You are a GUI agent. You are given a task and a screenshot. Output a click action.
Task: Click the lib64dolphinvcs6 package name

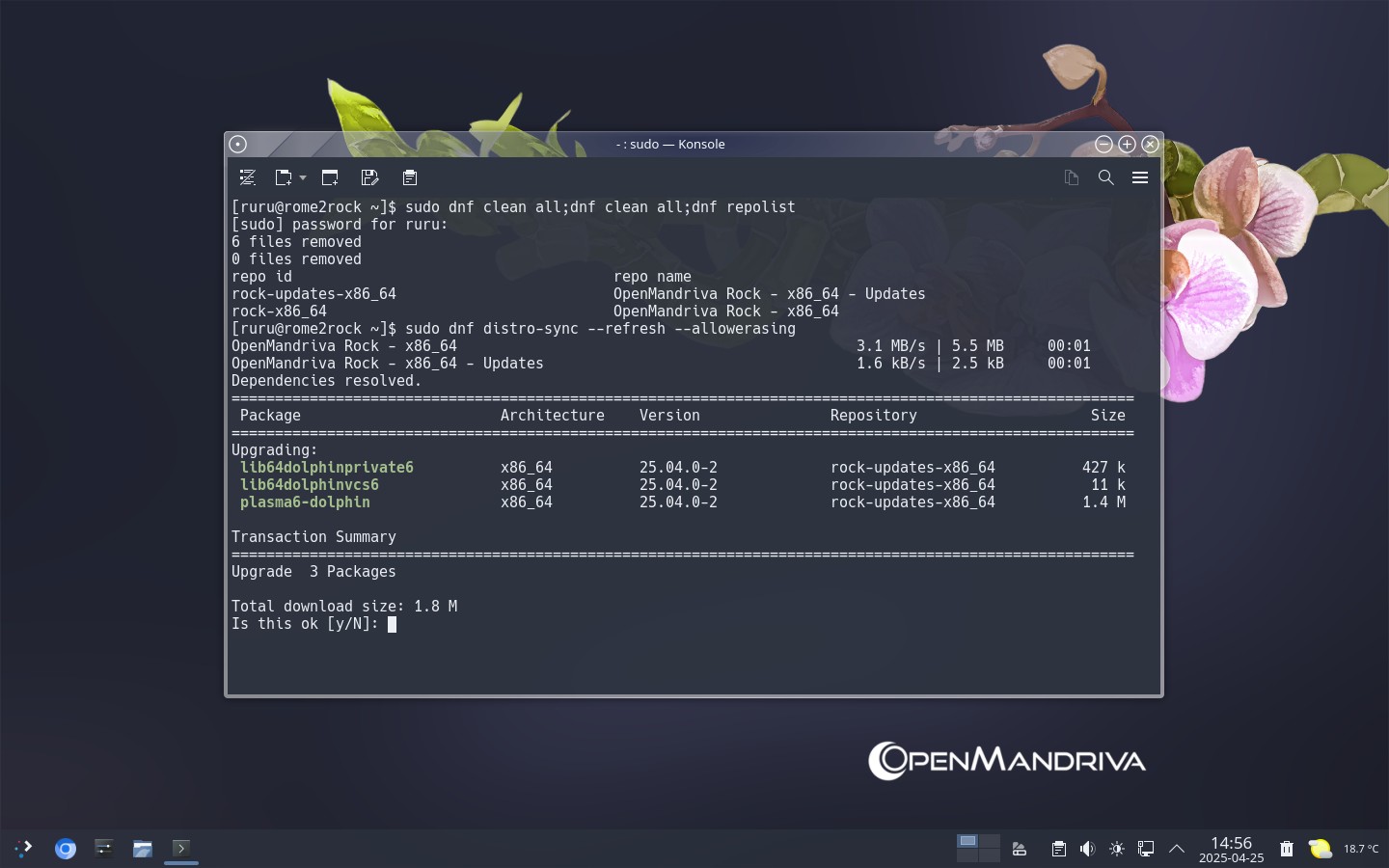click(310, 485)
